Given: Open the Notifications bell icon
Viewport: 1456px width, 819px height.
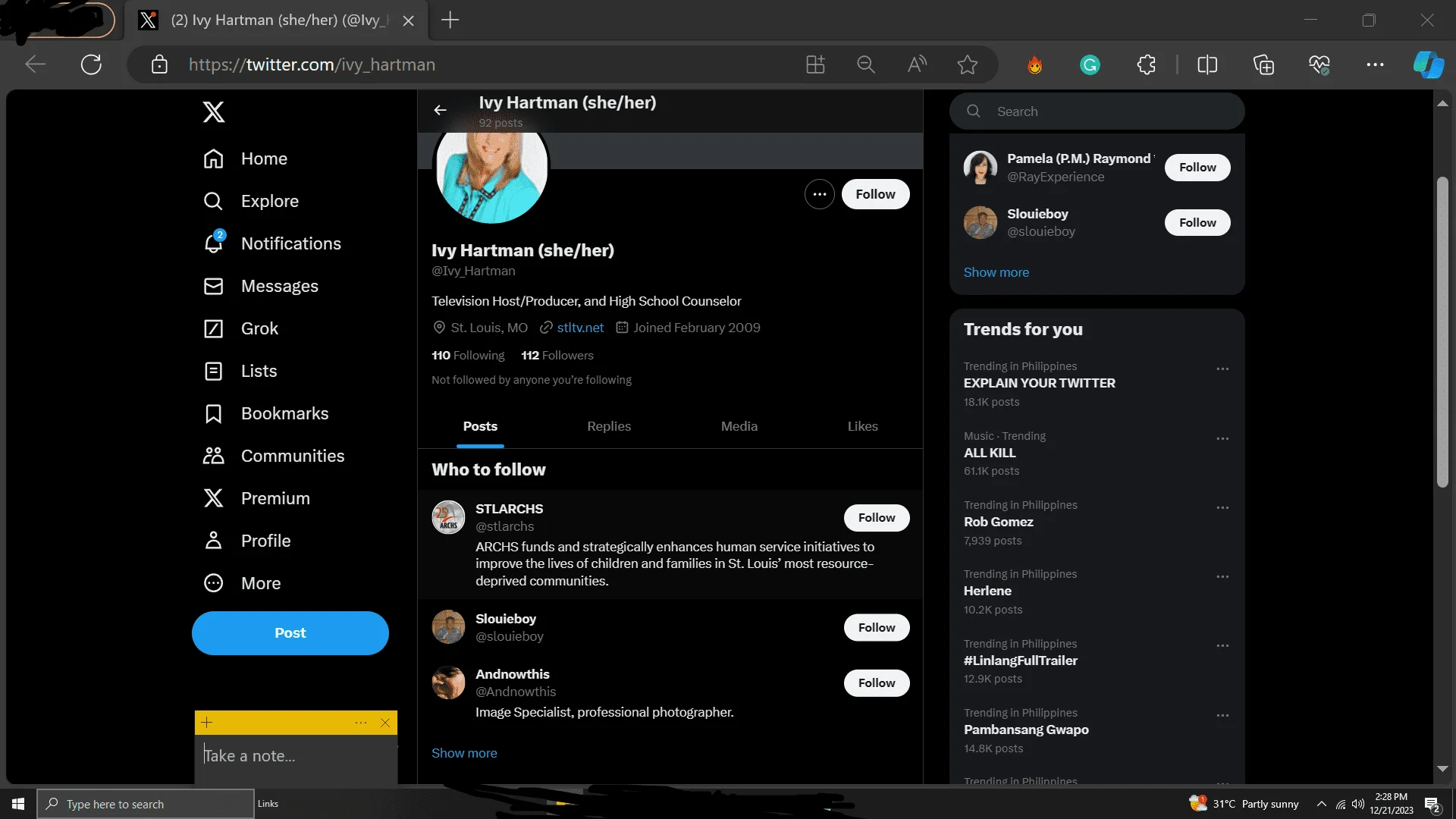Looking at the screenshot, I should tap(214, 243).
